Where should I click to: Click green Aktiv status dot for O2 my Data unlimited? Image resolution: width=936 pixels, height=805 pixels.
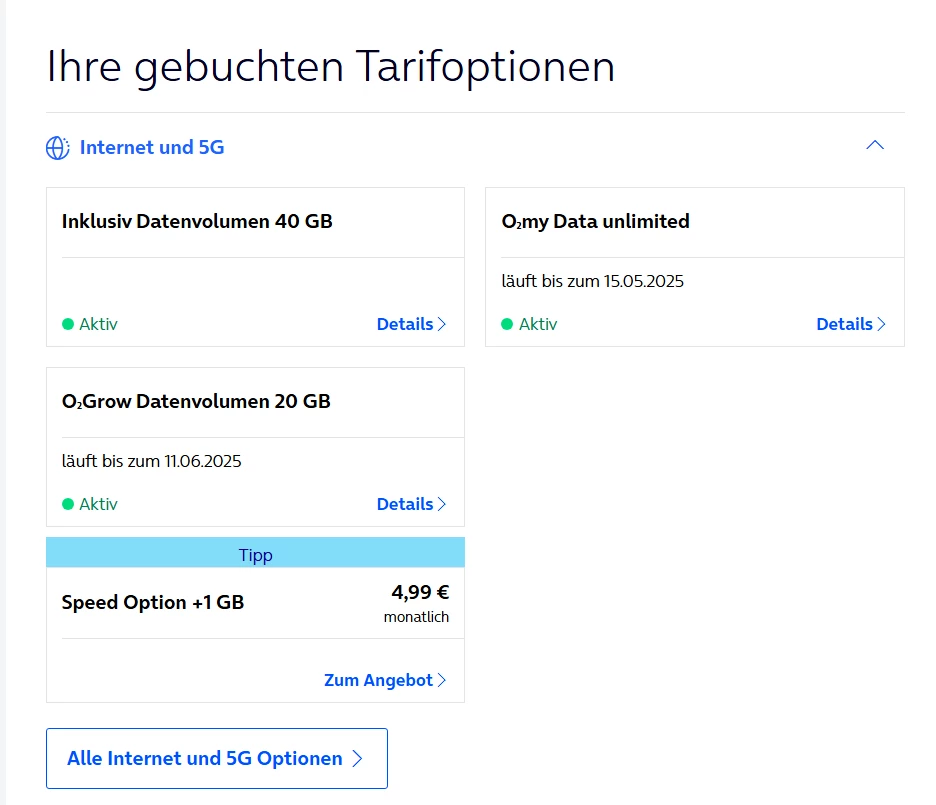507,324
